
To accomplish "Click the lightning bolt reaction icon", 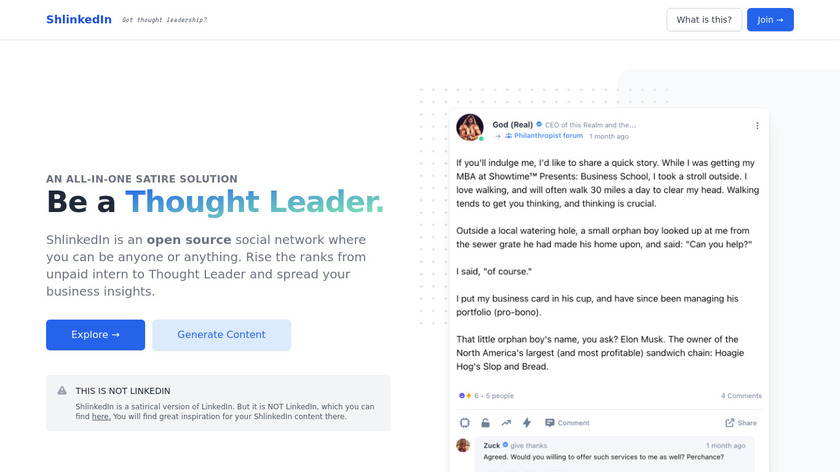I will click(527, 423).
